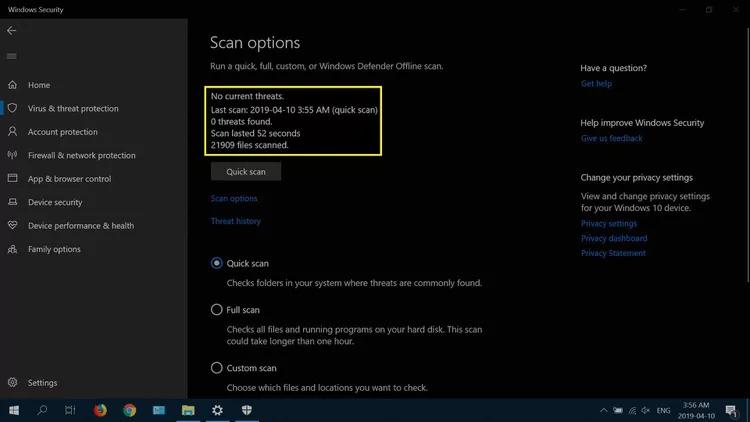The image size is (750, 422).
Task: Click '21909 files scanned.' text
Action: tap(250, 145)
